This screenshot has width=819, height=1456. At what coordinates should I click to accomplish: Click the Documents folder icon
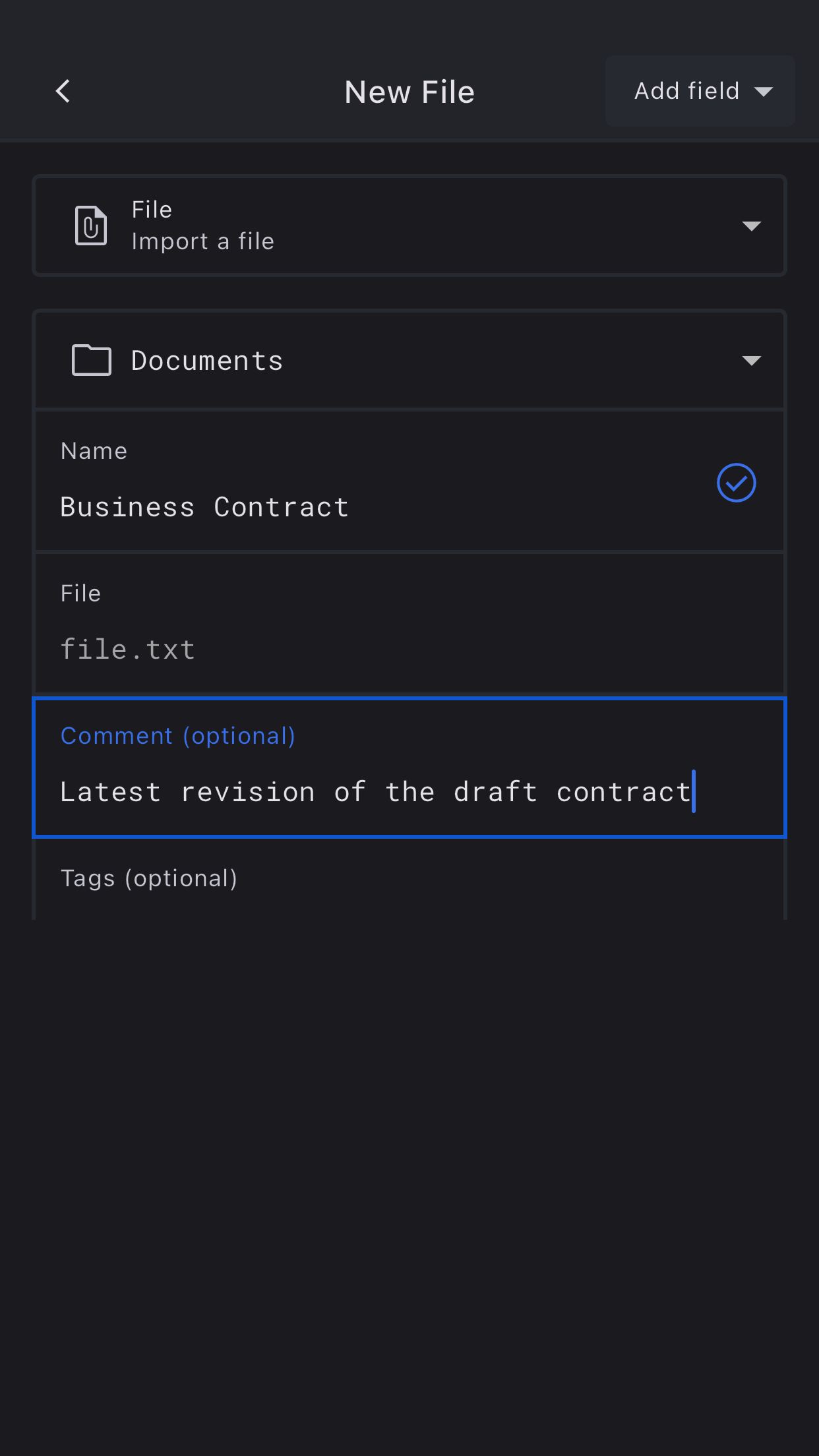(91, 360)
